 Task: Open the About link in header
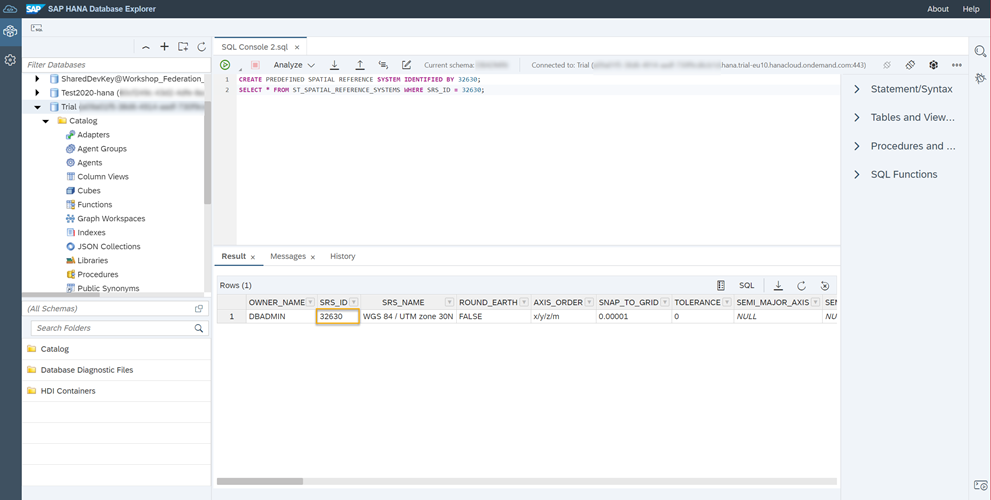[938, 9]
